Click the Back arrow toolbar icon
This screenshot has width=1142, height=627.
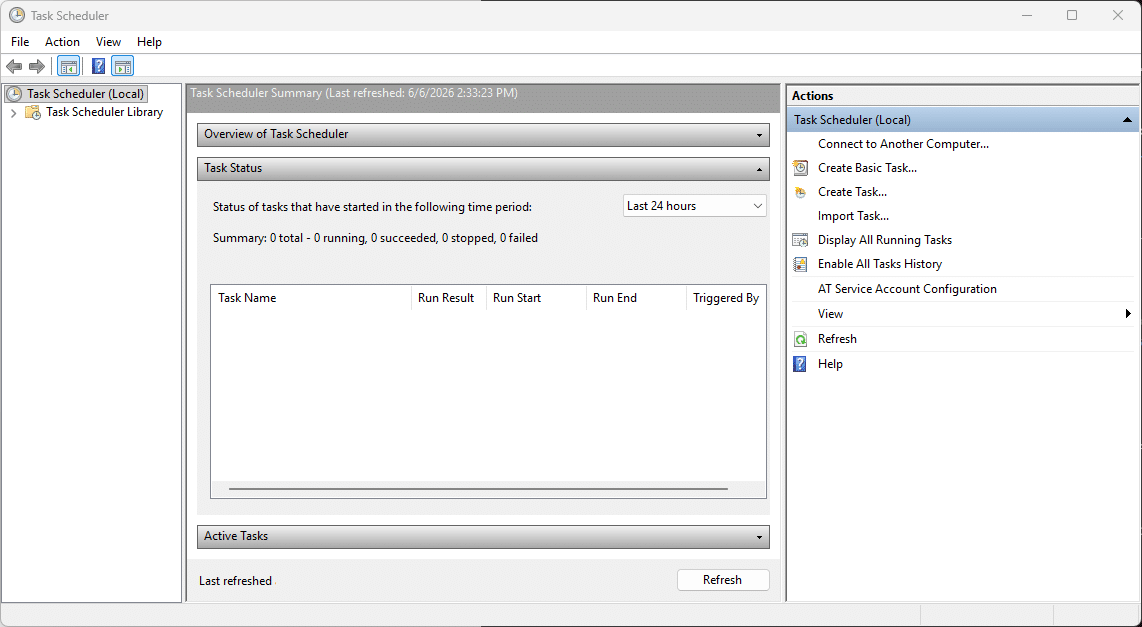click(14, 67)
